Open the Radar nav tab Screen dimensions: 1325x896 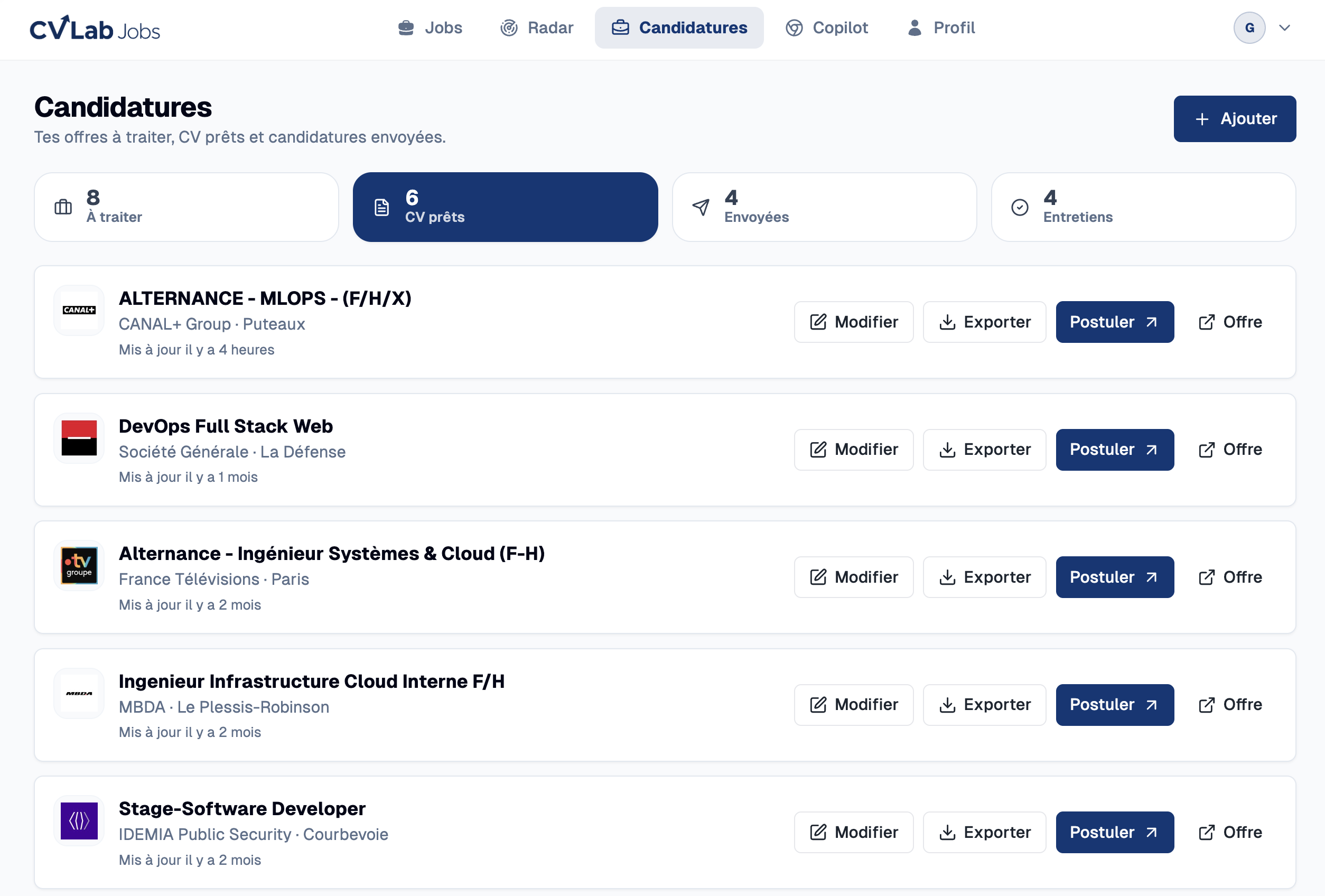pyautogui.click(x=537, y=27)
